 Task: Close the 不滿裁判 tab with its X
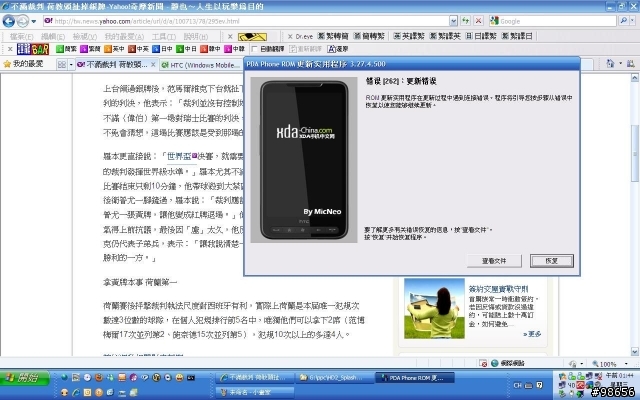[153, 64]
